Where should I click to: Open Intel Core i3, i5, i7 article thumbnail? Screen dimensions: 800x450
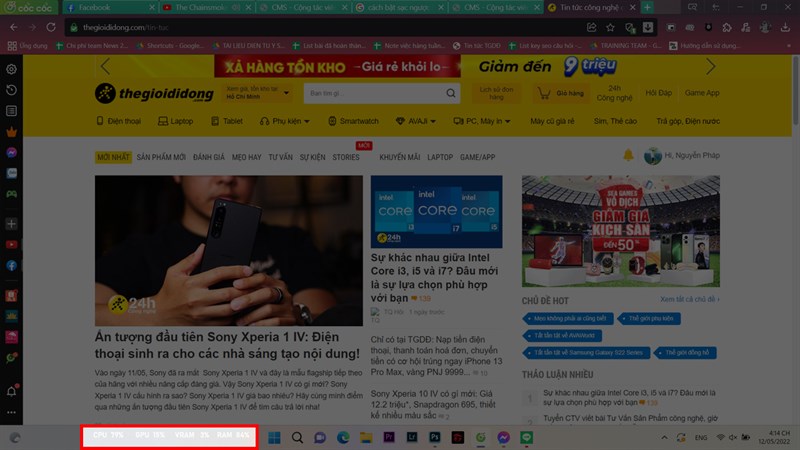tap(436, 212)
